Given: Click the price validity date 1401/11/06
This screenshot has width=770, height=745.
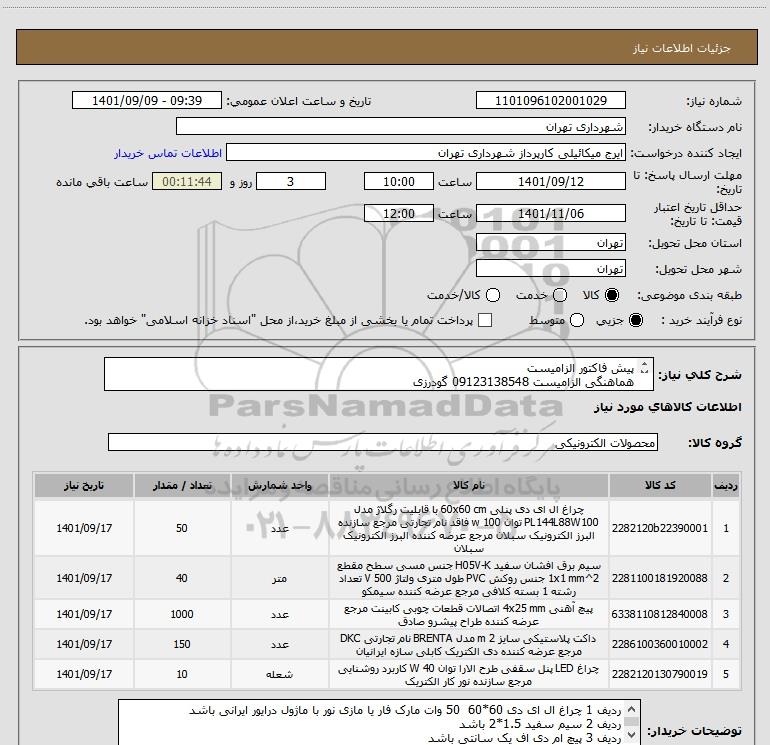Looking at the screenshot, I should pyautogui.click(x=550, y=213).
